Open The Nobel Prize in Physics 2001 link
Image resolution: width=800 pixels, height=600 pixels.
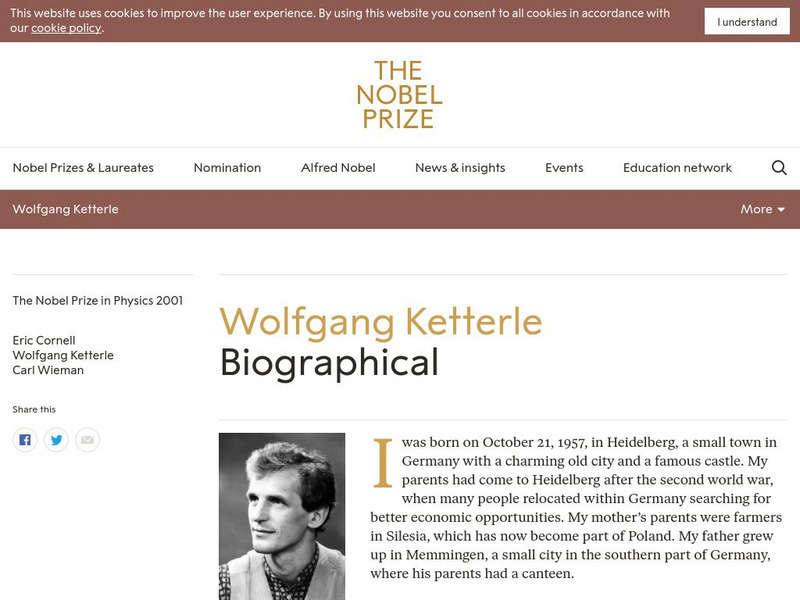point(97,300)
